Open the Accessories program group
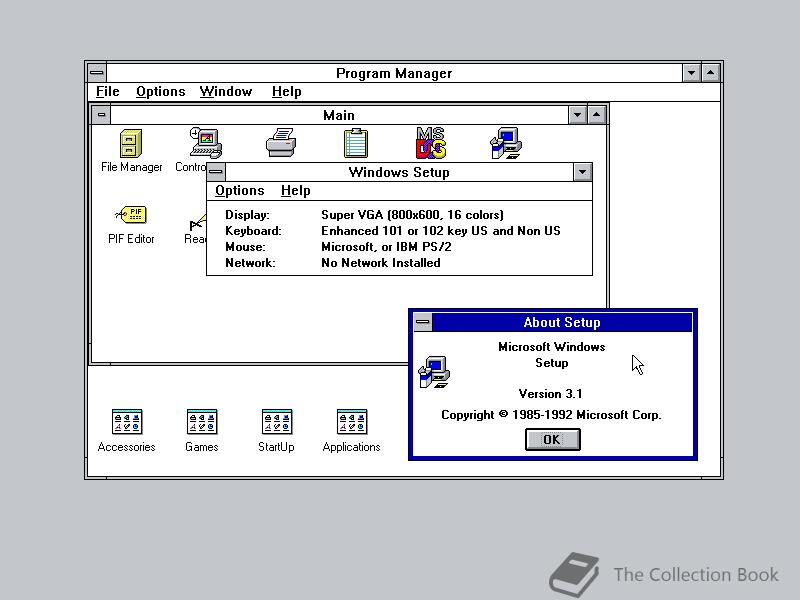The height and width of the screenshot is (600, 800). (x=127, y=422)
